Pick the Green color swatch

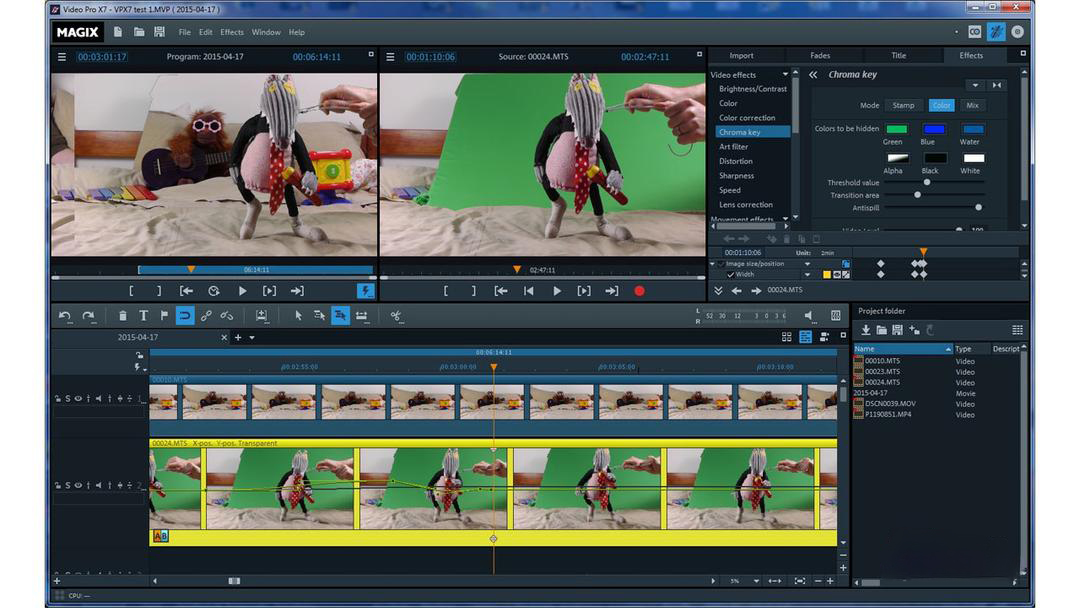click(x=896, y=129)
